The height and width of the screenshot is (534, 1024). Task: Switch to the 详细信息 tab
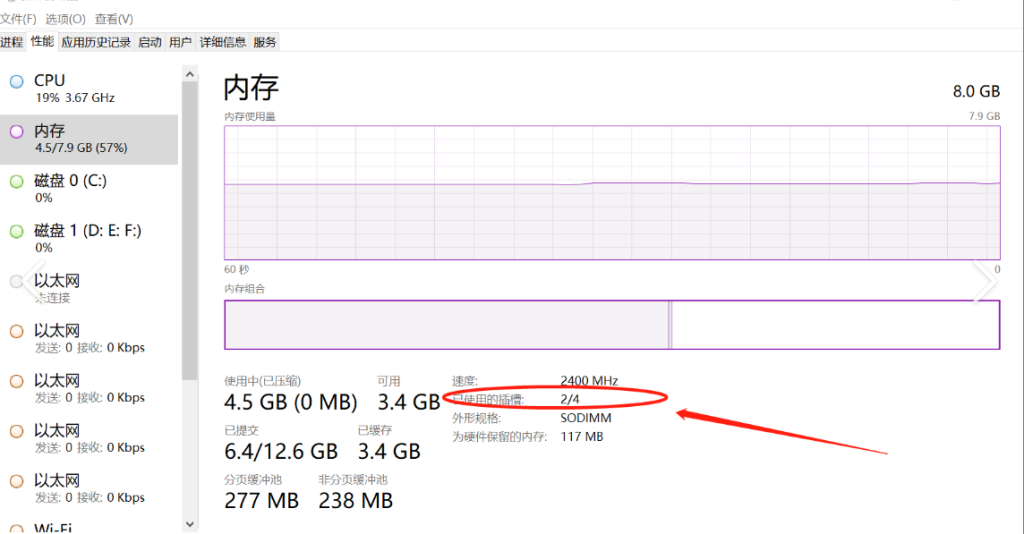click(x=223, y=42)
